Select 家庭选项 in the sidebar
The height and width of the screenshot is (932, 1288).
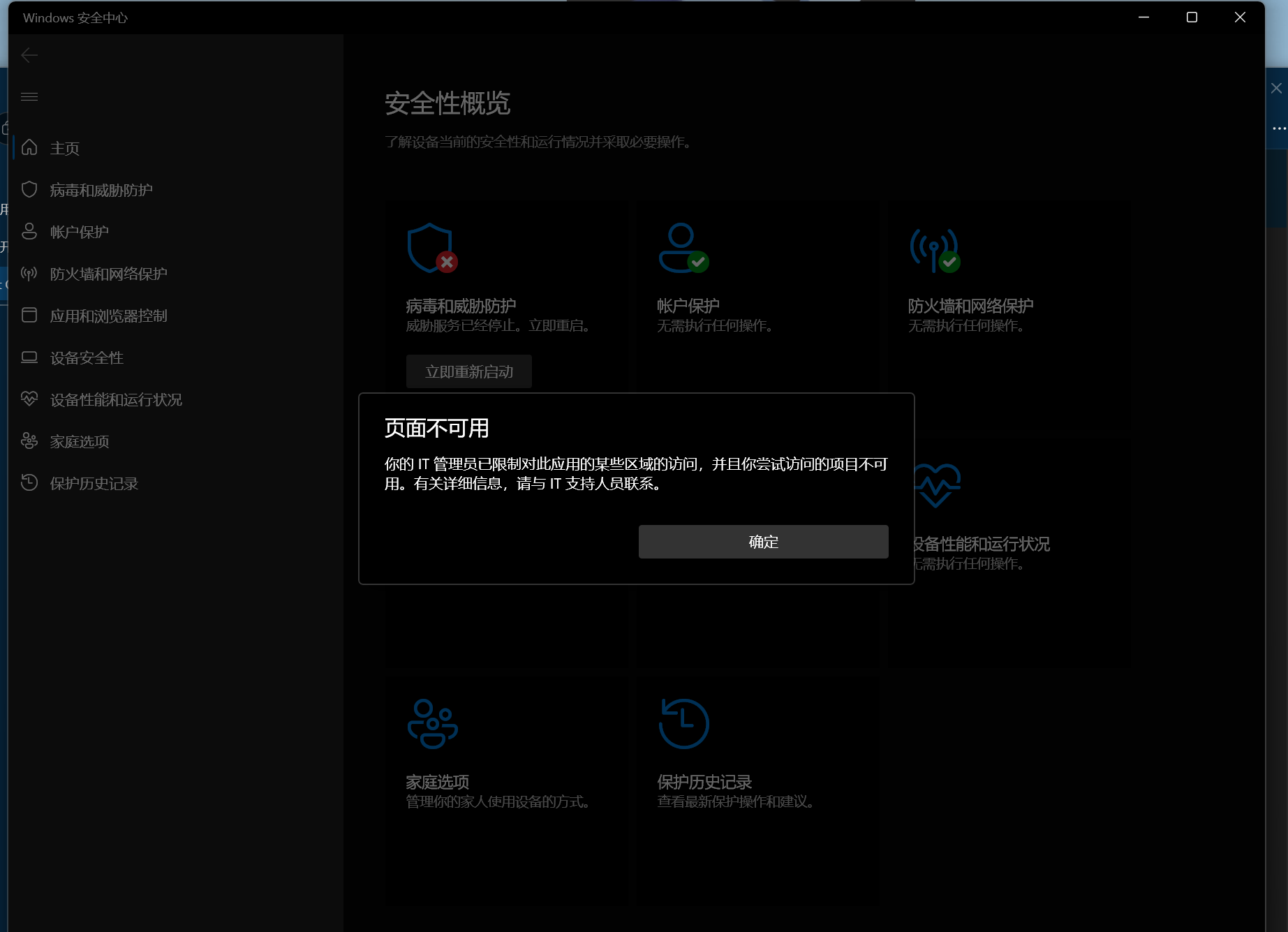pos(177,441)
